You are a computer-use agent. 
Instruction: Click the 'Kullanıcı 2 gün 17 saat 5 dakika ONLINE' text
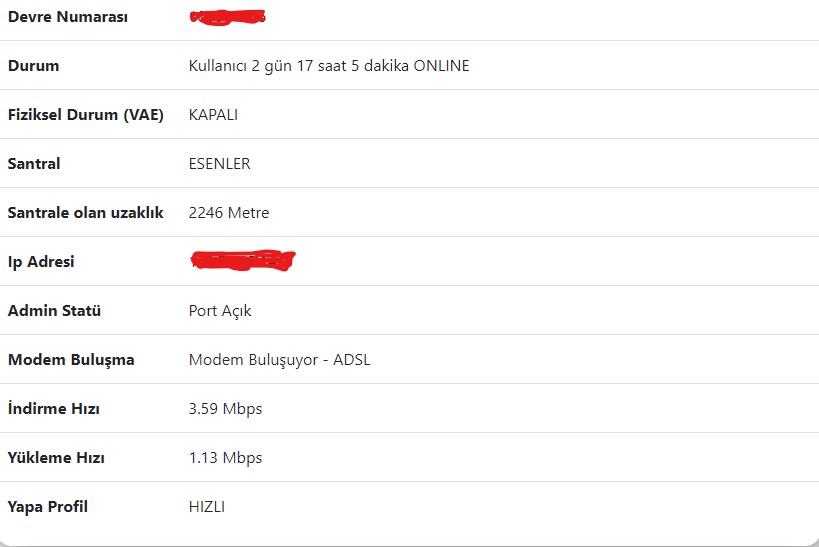coord(329,66)
